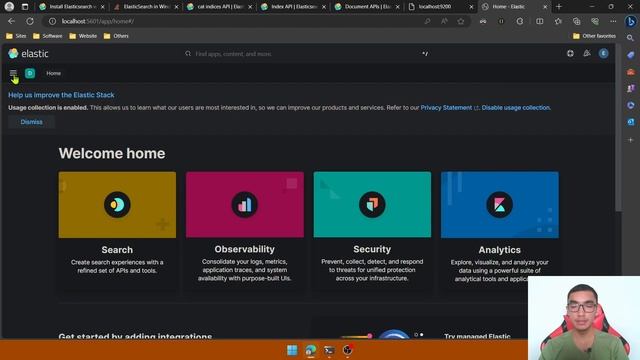The image size is (640, 360).
Task: Open the Kibana hamburger navigation menu
Action: coord(13,73)
